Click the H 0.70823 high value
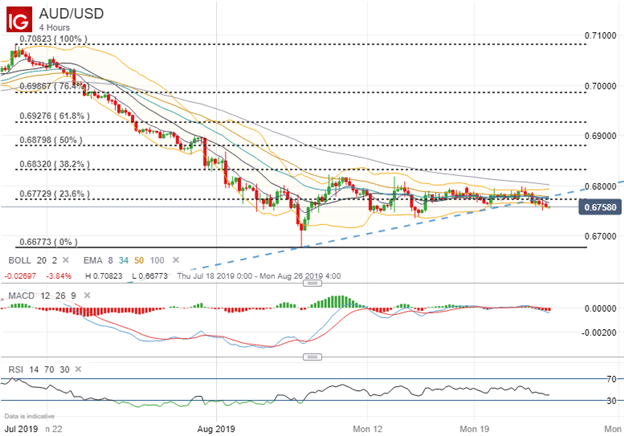 tap(103, 276)
